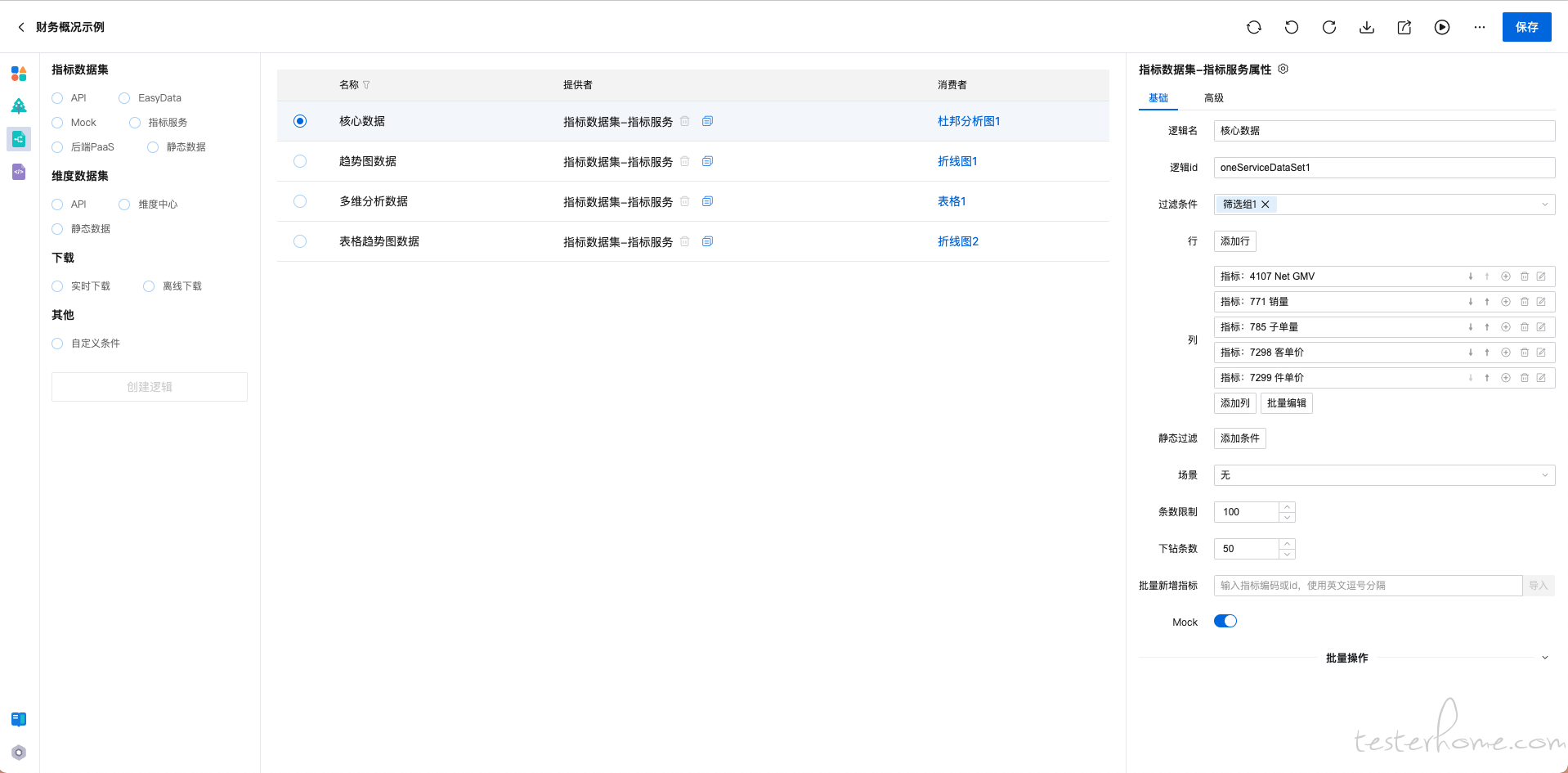Switch to the 基础 tab
This screenshot has width=1568, height=773.
tap(1158, 98)
